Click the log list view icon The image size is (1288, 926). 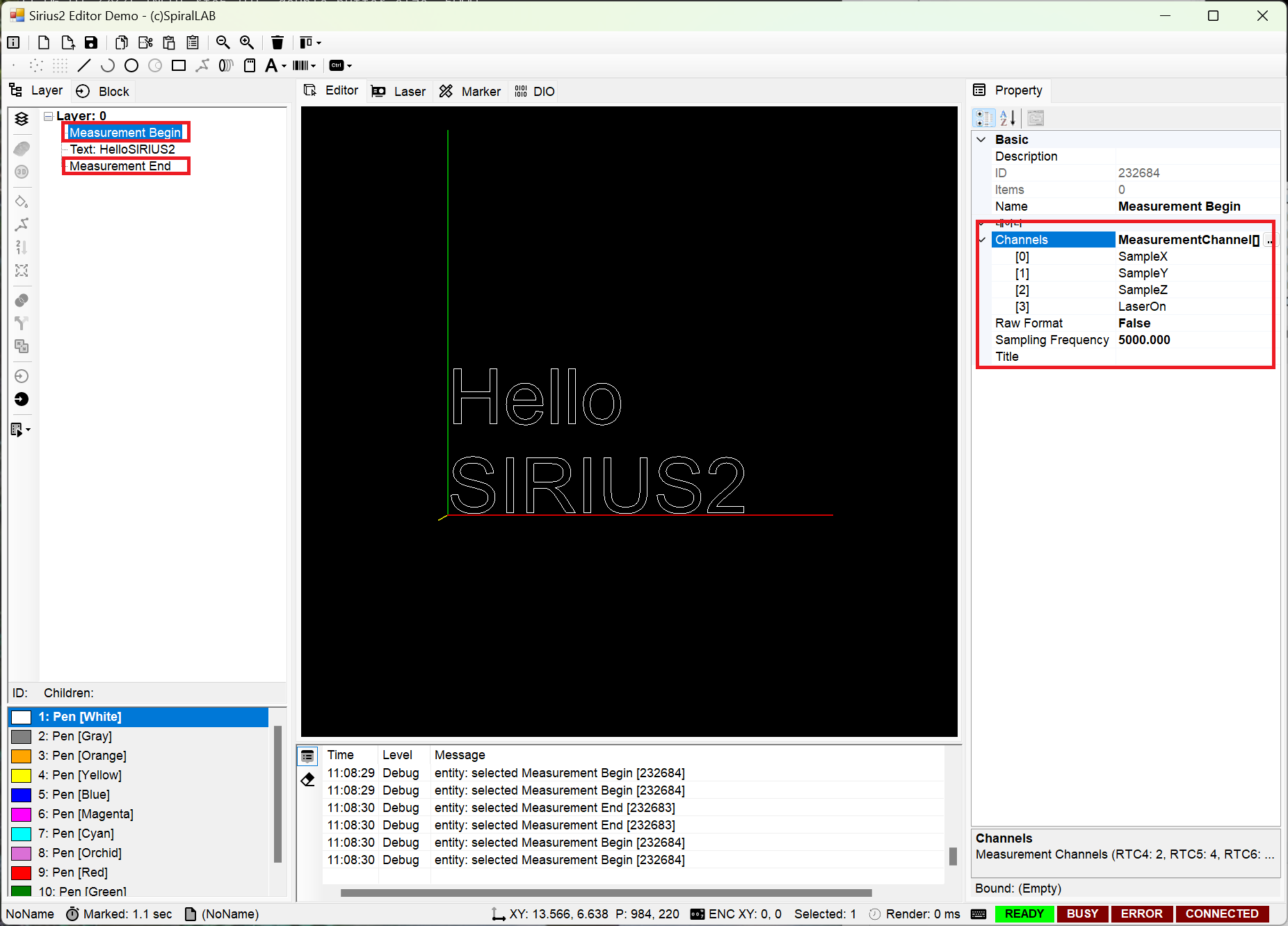point(308,756)
